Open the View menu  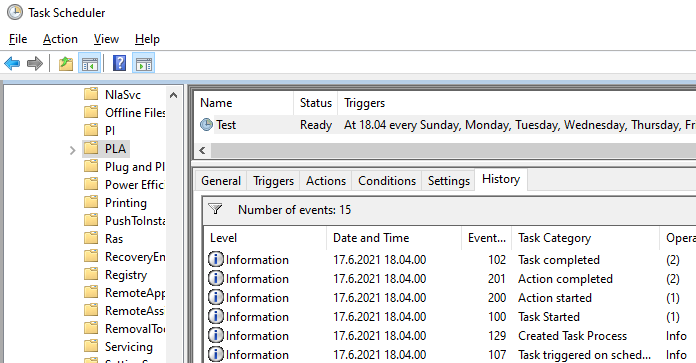point(107,39)
